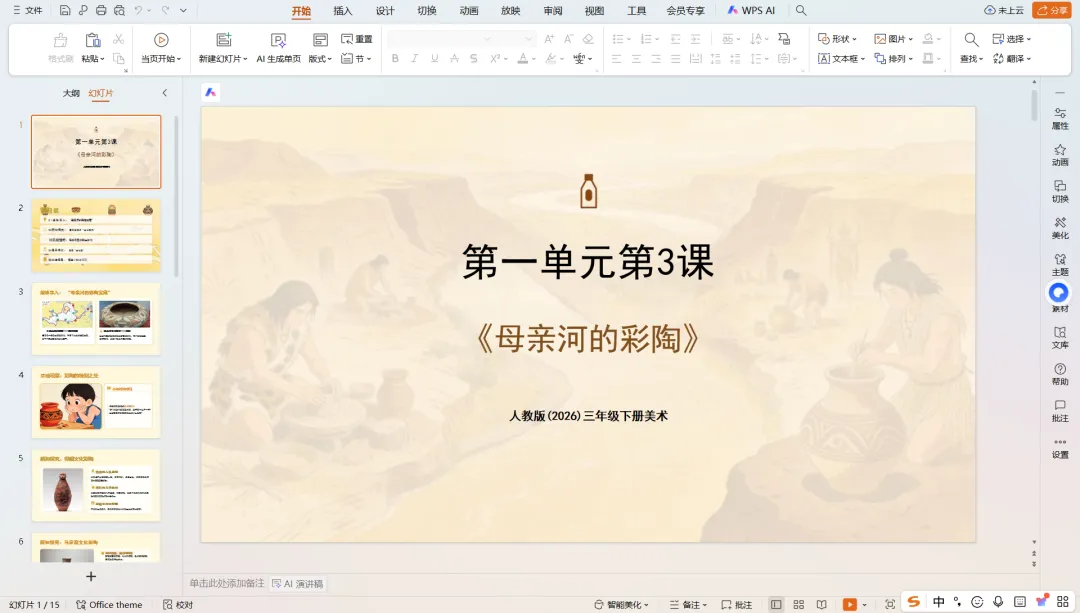Switch to 大纲 outline tab in slide panel
The image size is (1080, 613).
tap(71, 93)
